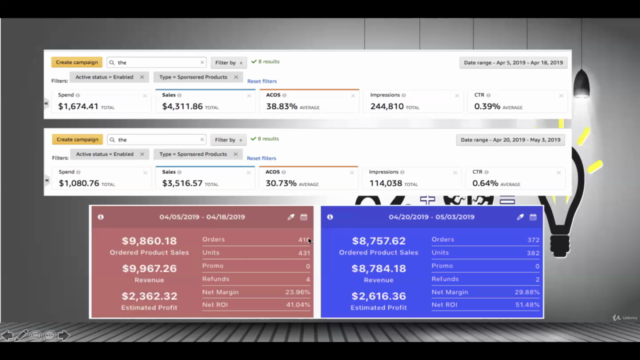Click info icon beside Sales $4,311.86
Image resolution: width=640 pixels, height=360 pixels.
[180, 95]
